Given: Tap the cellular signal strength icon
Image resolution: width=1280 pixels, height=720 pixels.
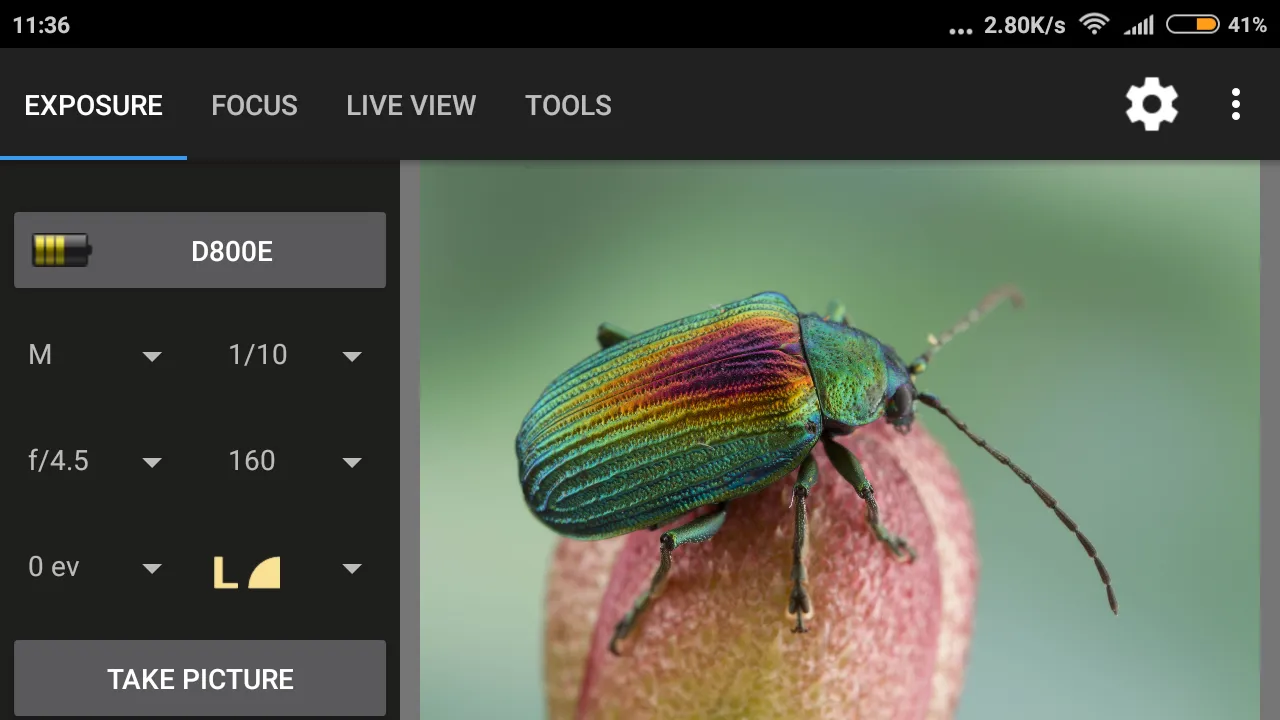Looking at the screenshot, I should (x=1139, y=25).
